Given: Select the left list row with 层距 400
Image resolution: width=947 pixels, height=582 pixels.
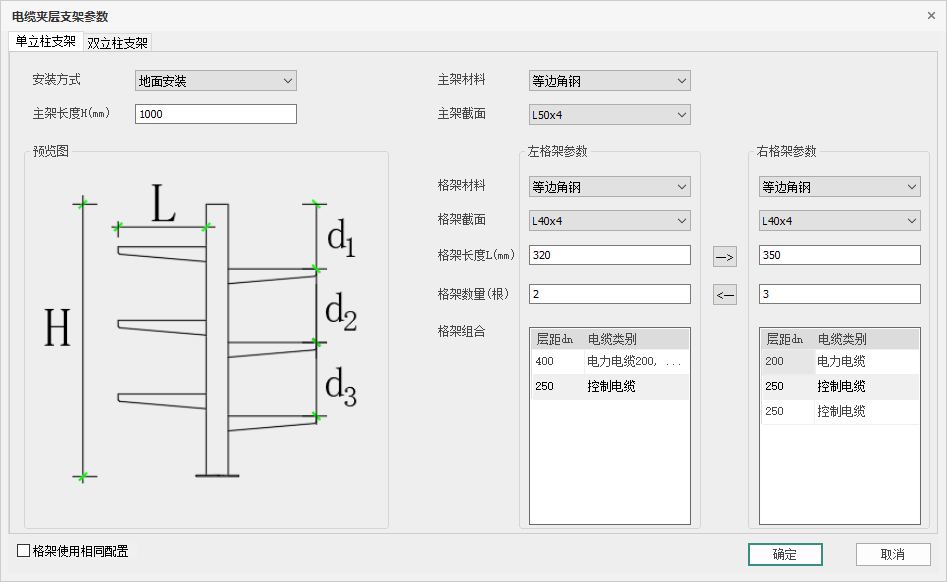Looking at the screenshot, I should (610, 361).
